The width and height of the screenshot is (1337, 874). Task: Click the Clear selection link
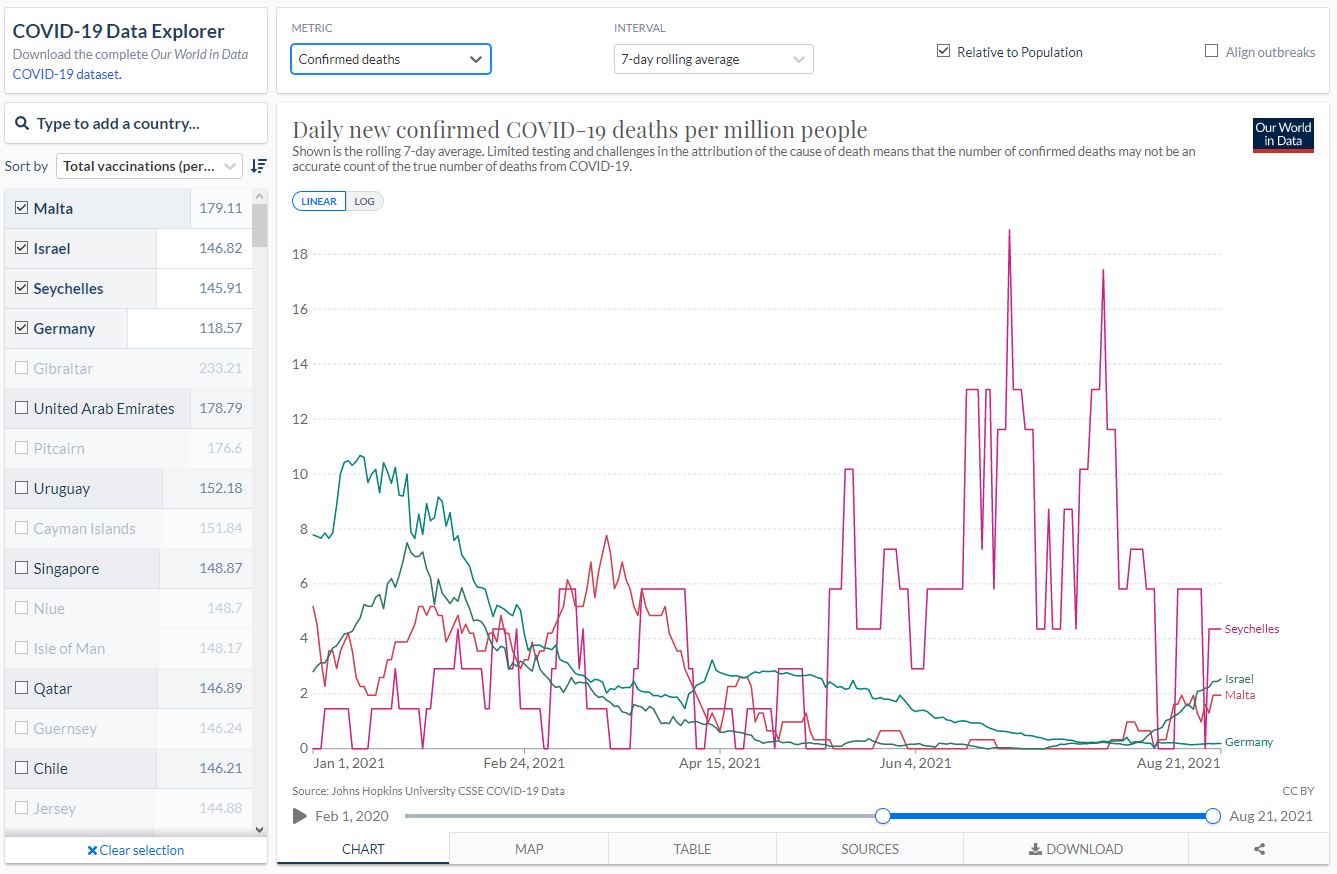coord(136,850)
